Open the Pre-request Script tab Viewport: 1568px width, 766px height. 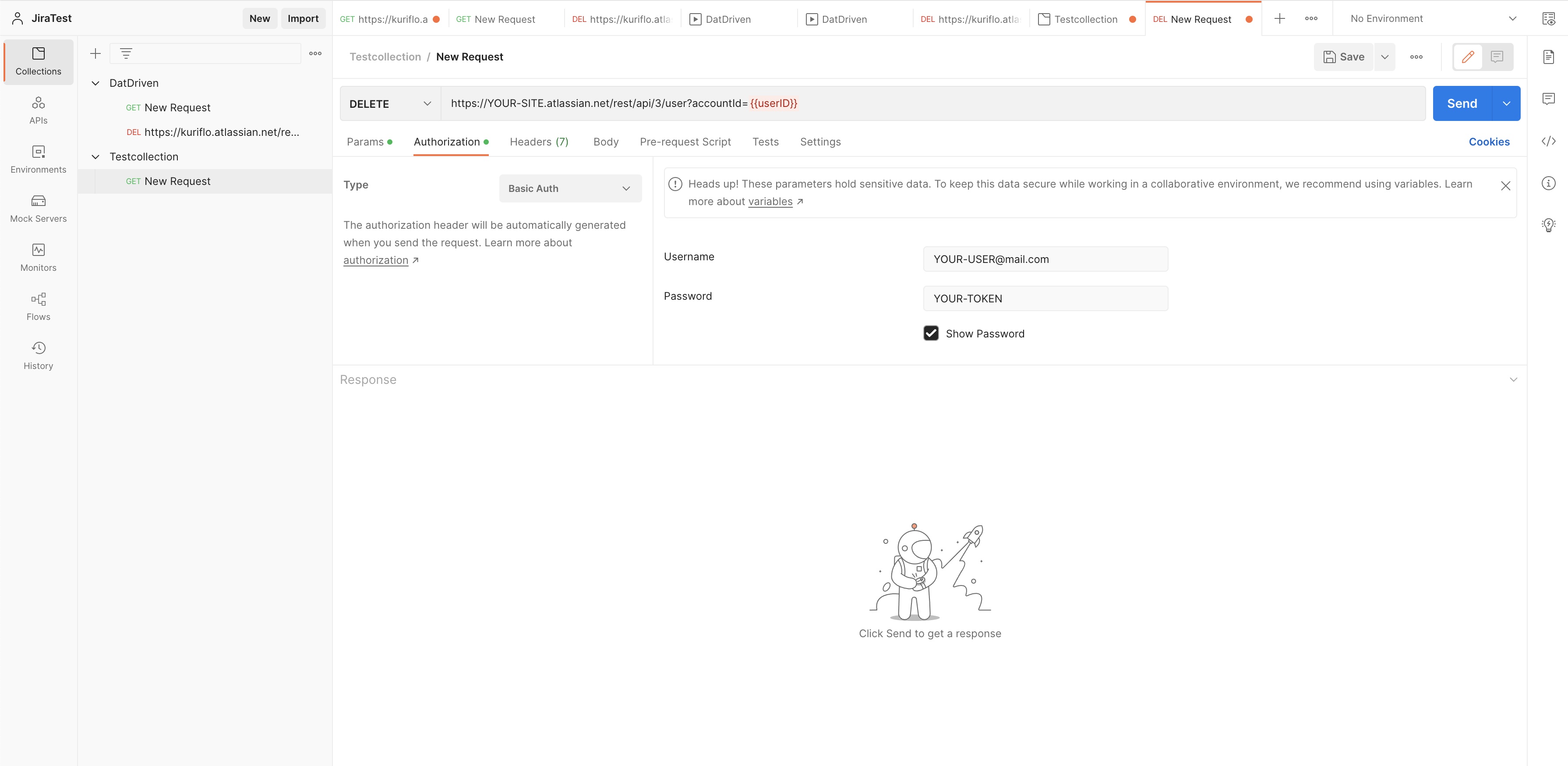685,142
